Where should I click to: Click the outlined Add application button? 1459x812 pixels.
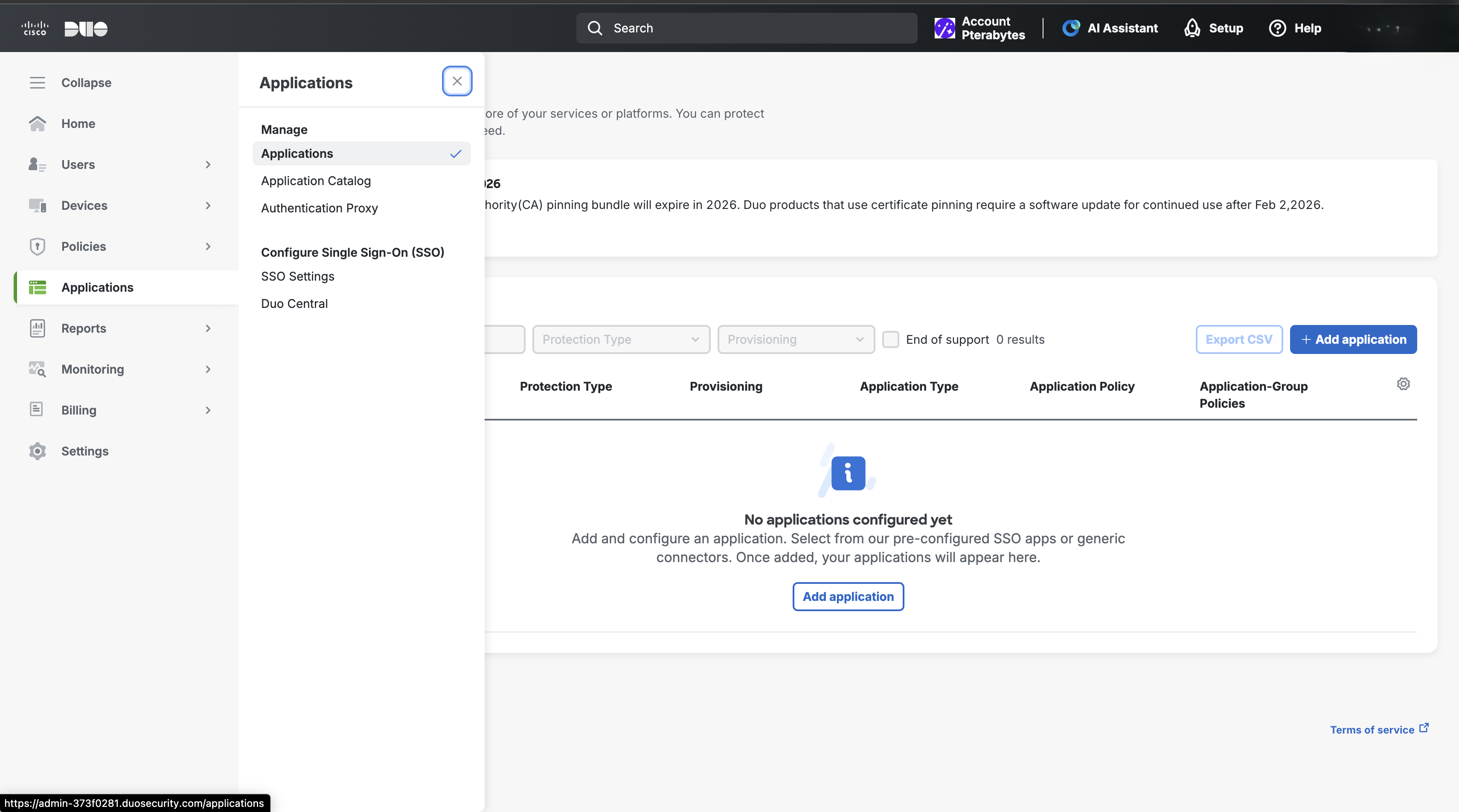pos(848,596)
